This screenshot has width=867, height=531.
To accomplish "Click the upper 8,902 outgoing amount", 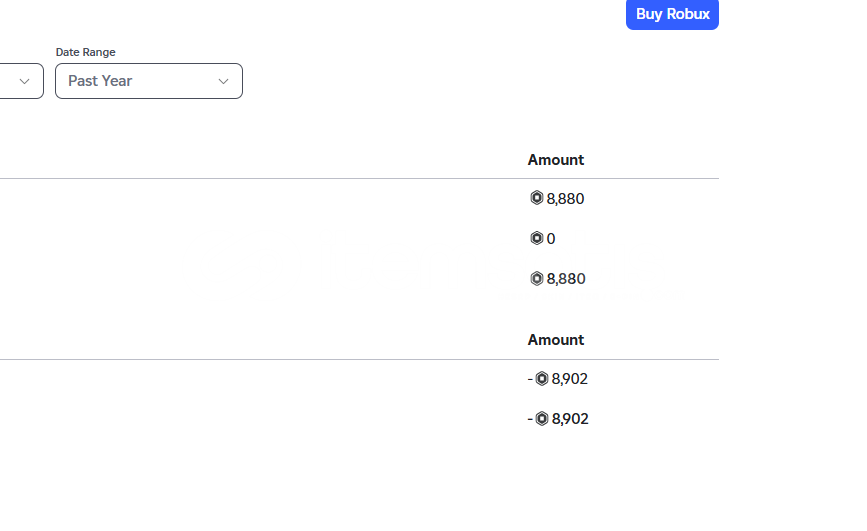I will point(570,379).
